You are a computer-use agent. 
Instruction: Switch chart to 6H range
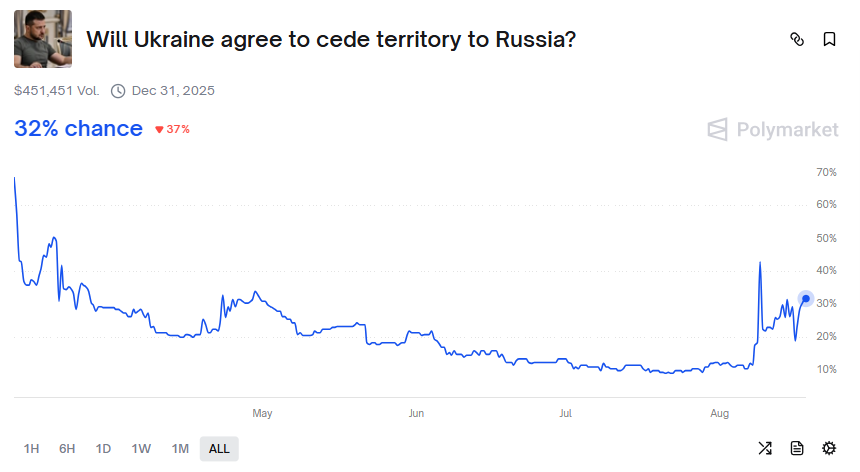67,449
